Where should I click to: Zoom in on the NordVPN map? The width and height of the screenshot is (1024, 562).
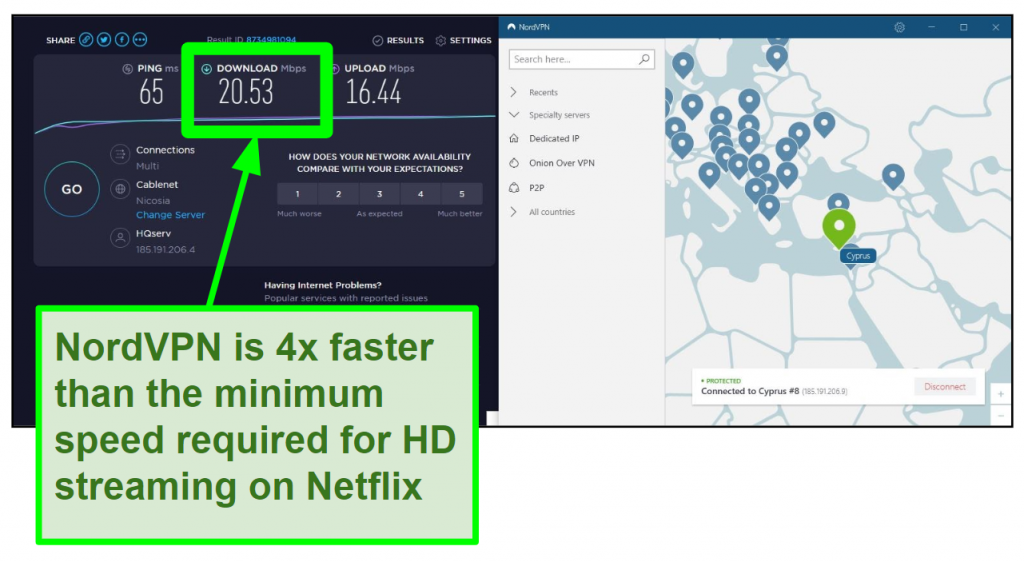(x=1000, y=394)
